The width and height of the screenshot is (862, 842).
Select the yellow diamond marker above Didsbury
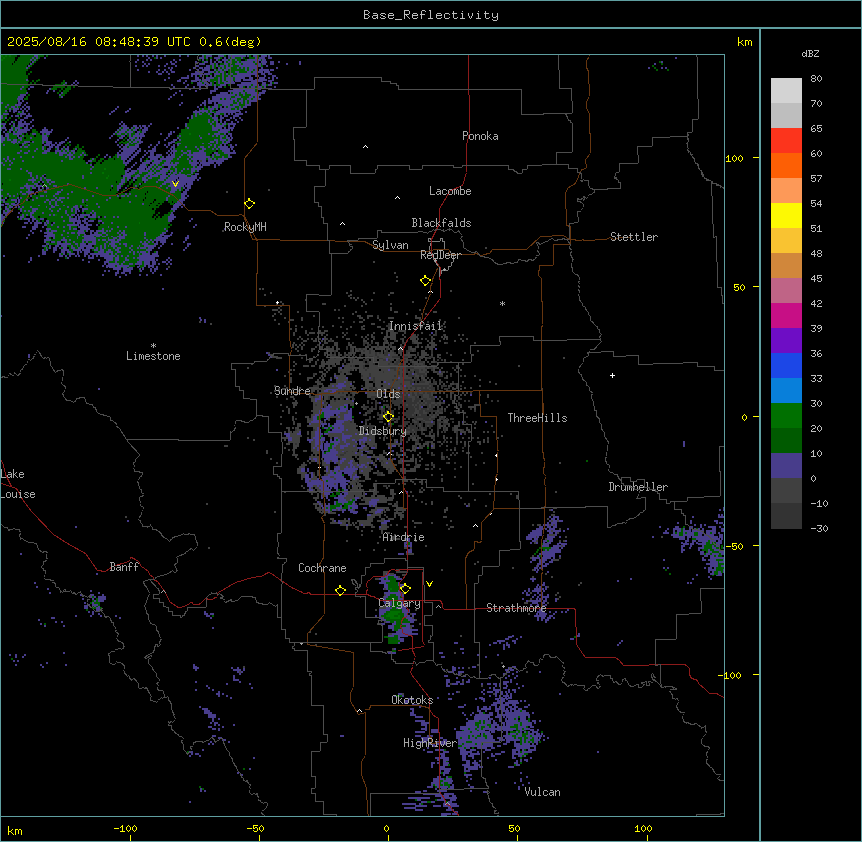pyautogui.click(x=389, y=416)
